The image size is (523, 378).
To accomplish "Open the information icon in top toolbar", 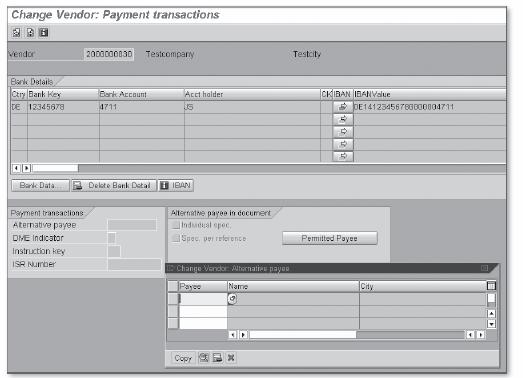I will (44, 32).
